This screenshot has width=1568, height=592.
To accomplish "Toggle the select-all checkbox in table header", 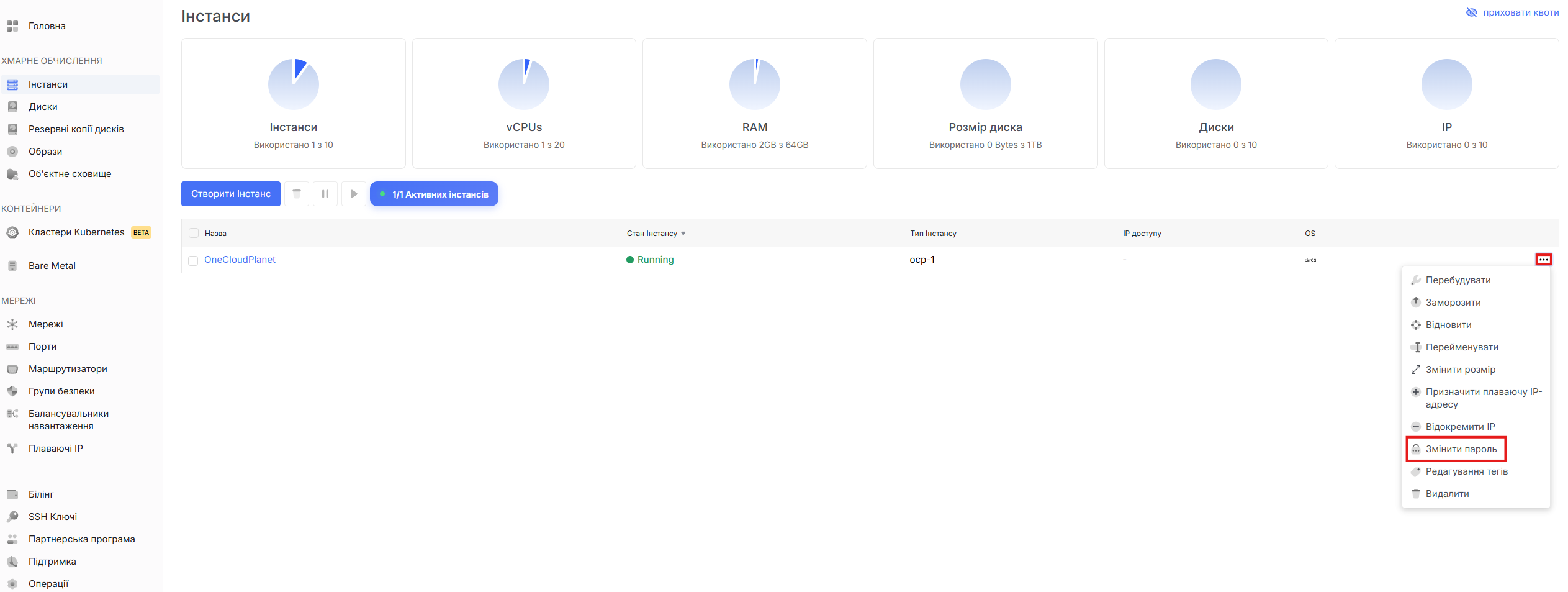I will click(x=194, y=233).
